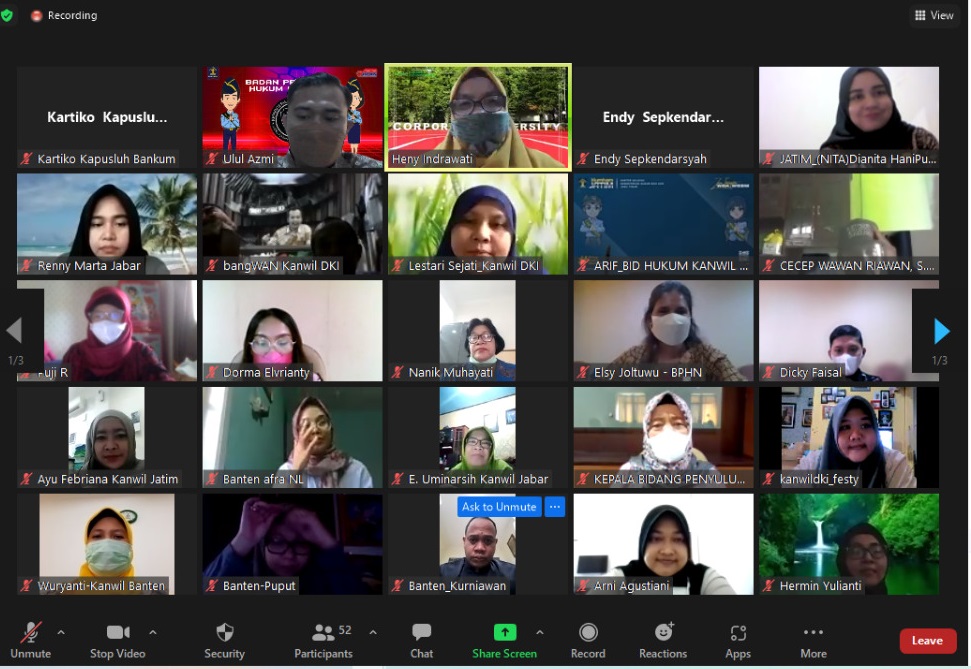Select Heny Indrawati's video tile
Screen dimensions: 971x669
tap(478, 116)
